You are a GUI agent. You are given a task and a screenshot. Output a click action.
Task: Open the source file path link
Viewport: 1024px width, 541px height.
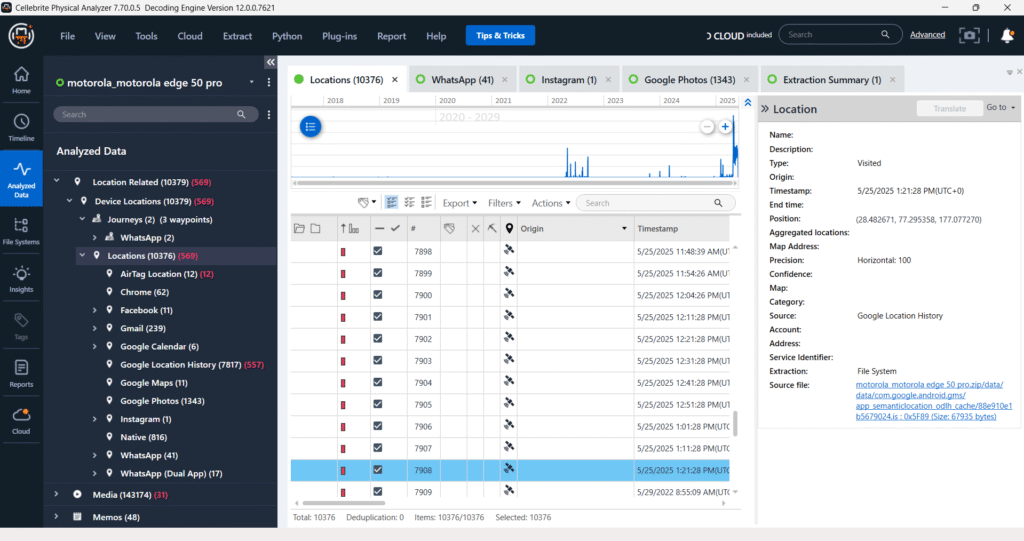tap(933, 401)
